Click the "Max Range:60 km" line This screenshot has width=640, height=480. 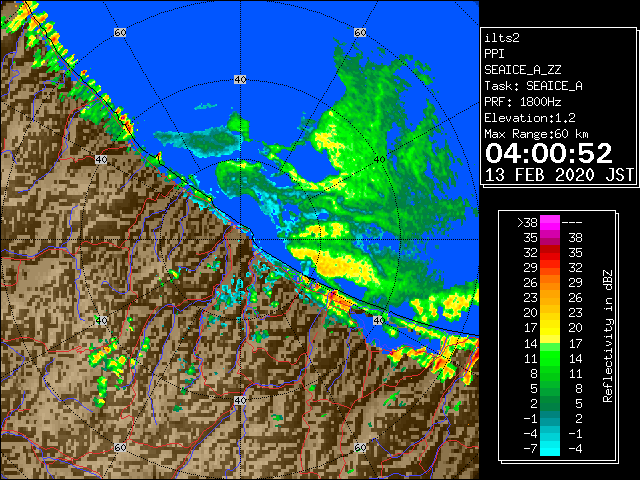coord(536,134)
